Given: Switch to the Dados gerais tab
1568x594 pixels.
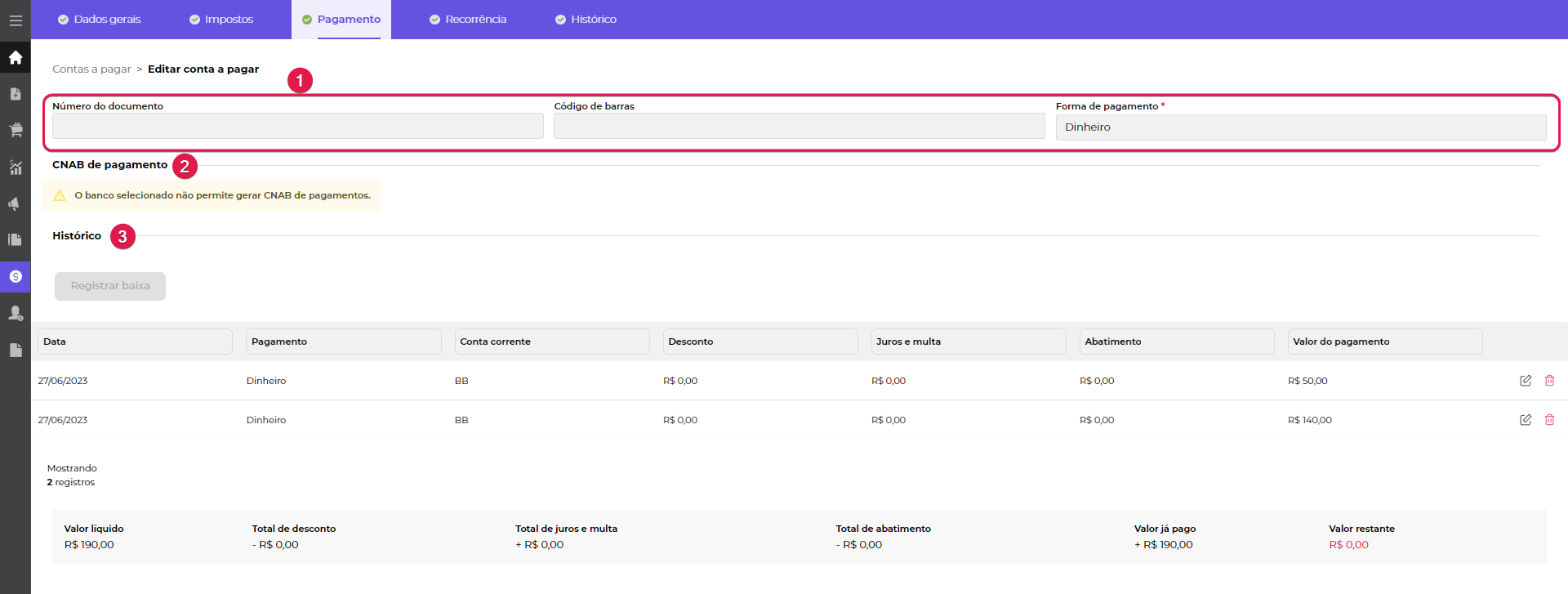Looking at the screenshot, I should [x=99, y=20].
